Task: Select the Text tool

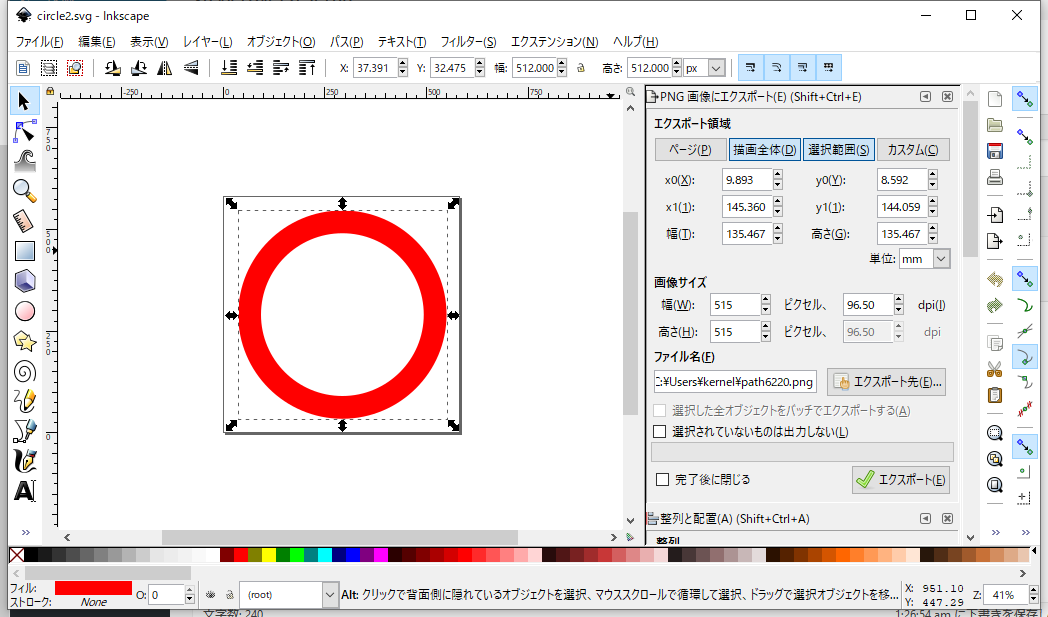Action: point(25,491)
